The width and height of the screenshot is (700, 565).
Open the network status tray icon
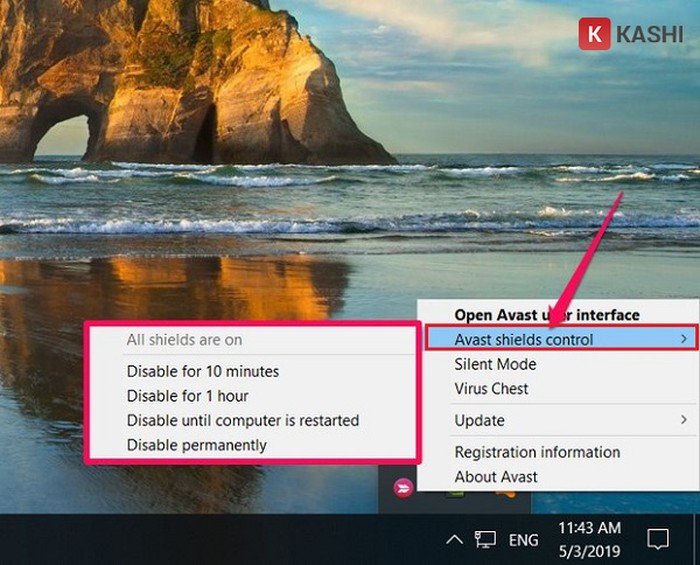click(x=485, y=540)
